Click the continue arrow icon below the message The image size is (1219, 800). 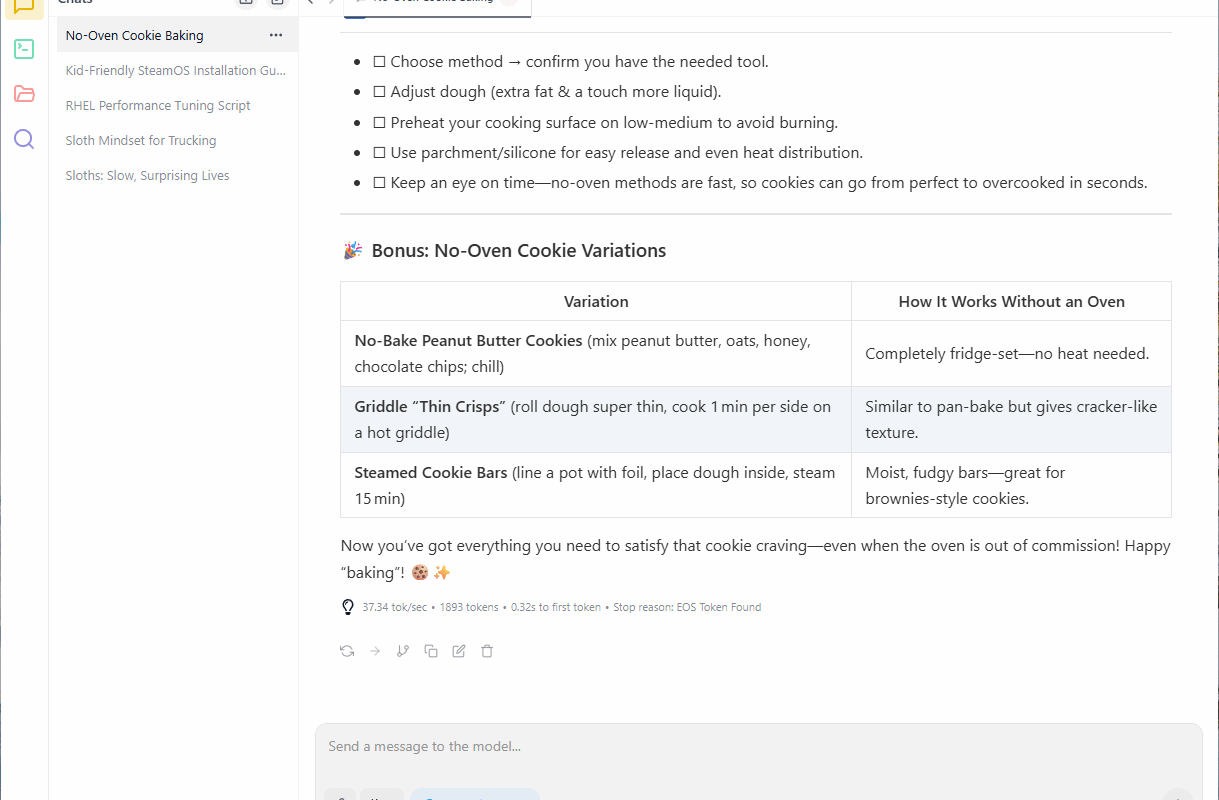[375, 651]
